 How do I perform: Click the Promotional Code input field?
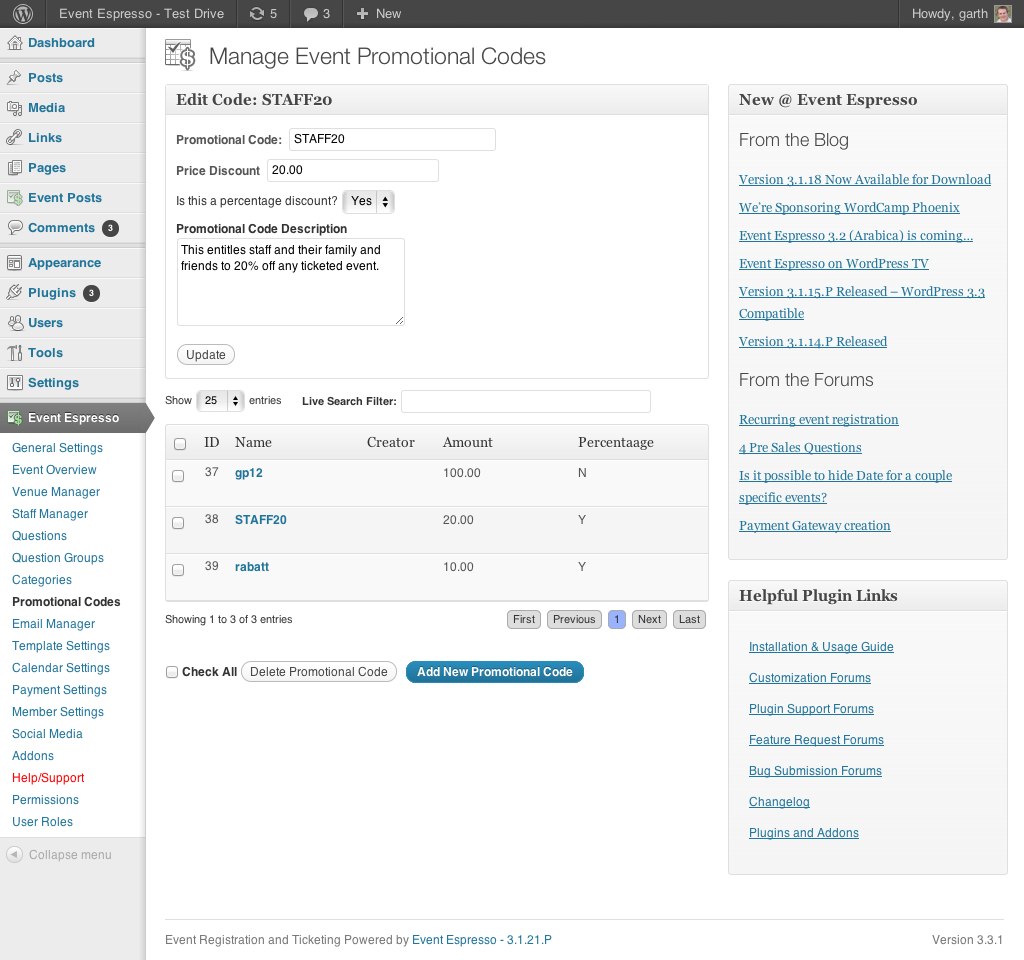click(x=392, y=139)
